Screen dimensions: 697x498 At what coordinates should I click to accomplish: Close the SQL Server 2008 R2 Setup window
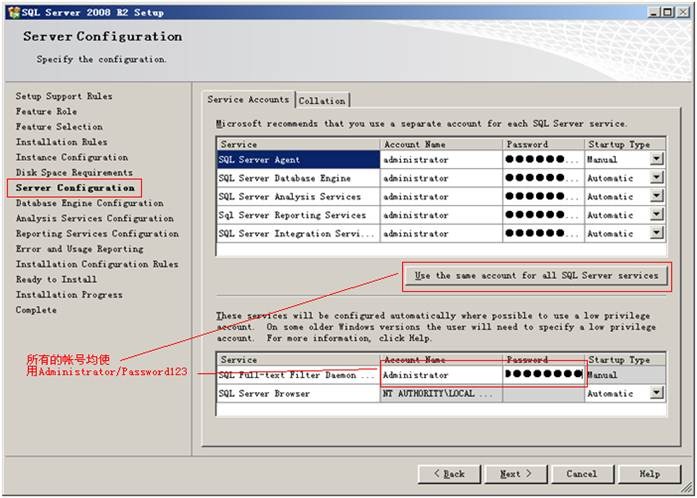(x=683, y=12)
